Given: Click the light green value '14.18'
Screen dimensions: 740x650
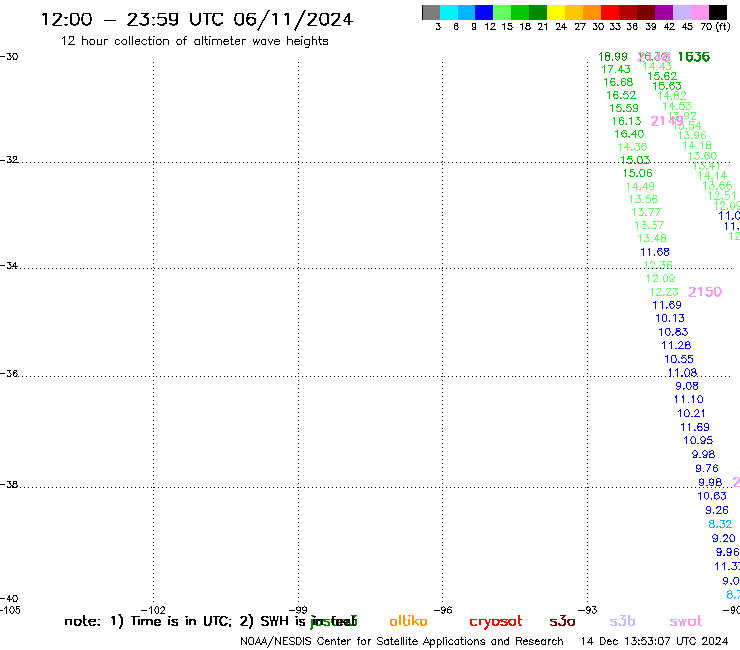Looking at the screenshot, I should pos(697,145).
